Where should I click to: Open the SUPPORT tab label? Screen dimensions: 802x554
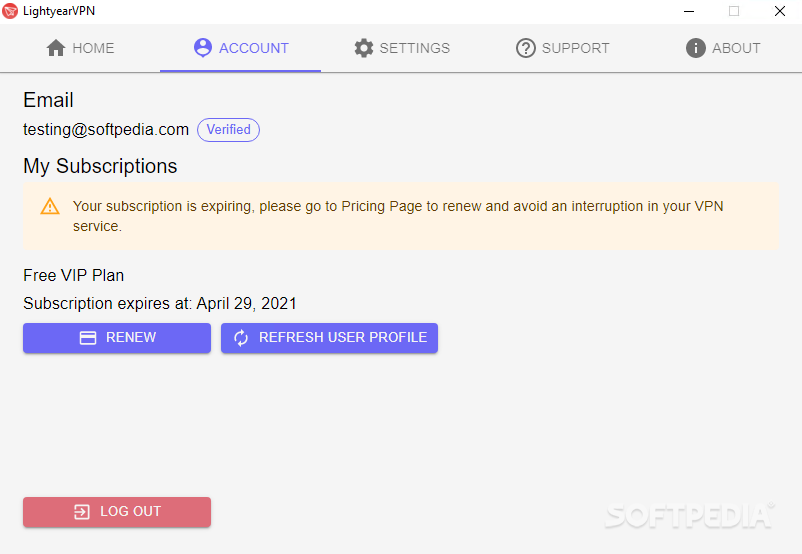click(x=575, y=48)
